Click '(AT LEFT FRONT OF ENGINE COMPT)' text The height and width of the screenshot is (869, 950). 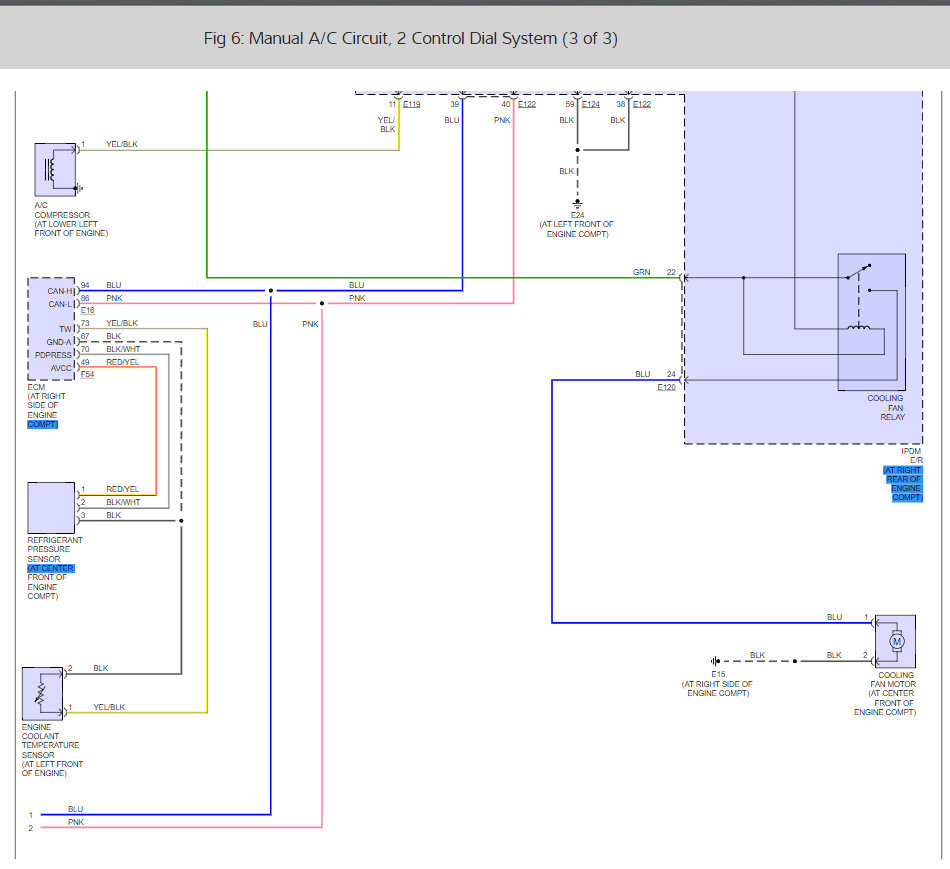[577, 229]
